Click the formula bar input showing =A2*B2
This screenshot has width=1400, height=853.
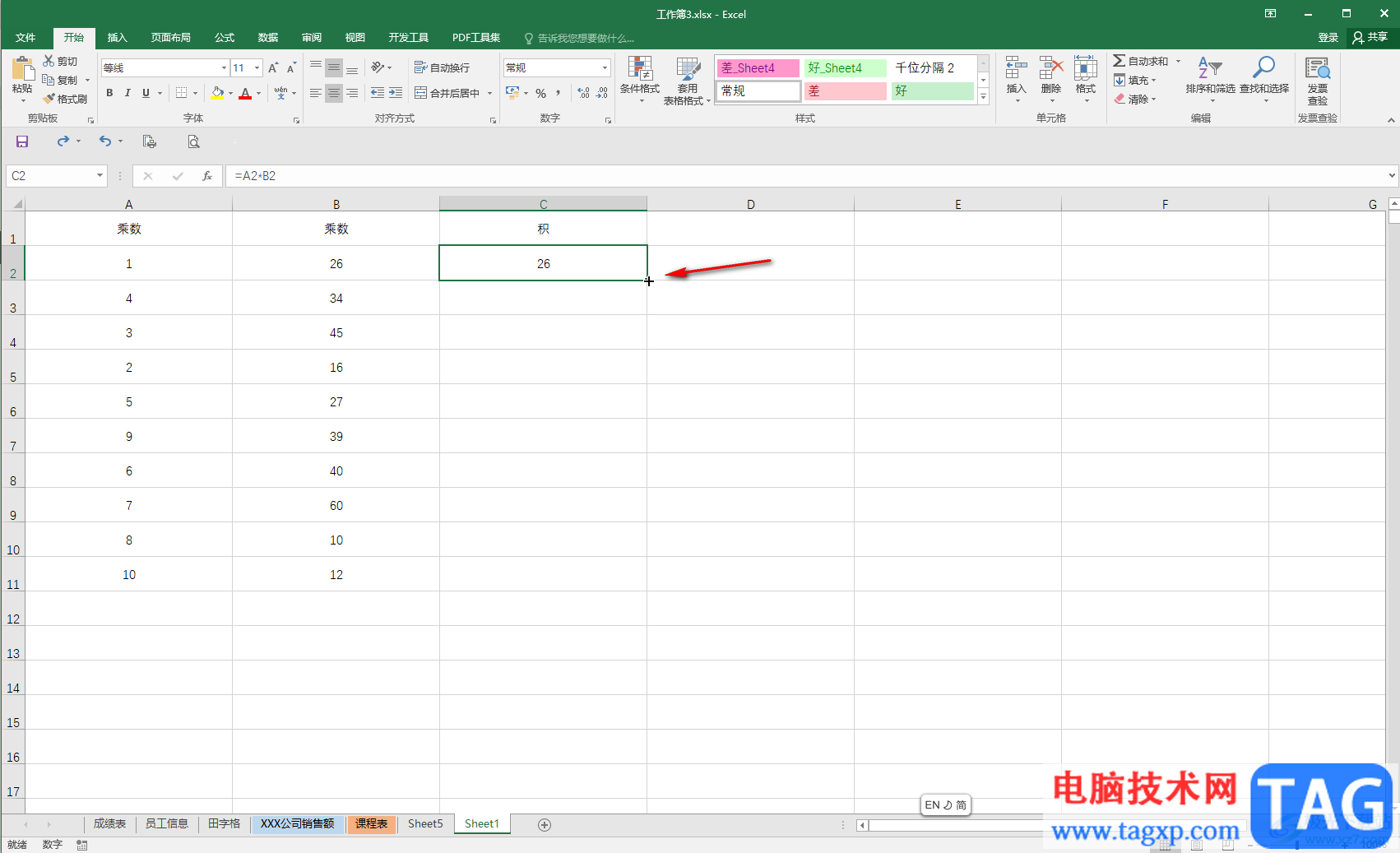806,176
